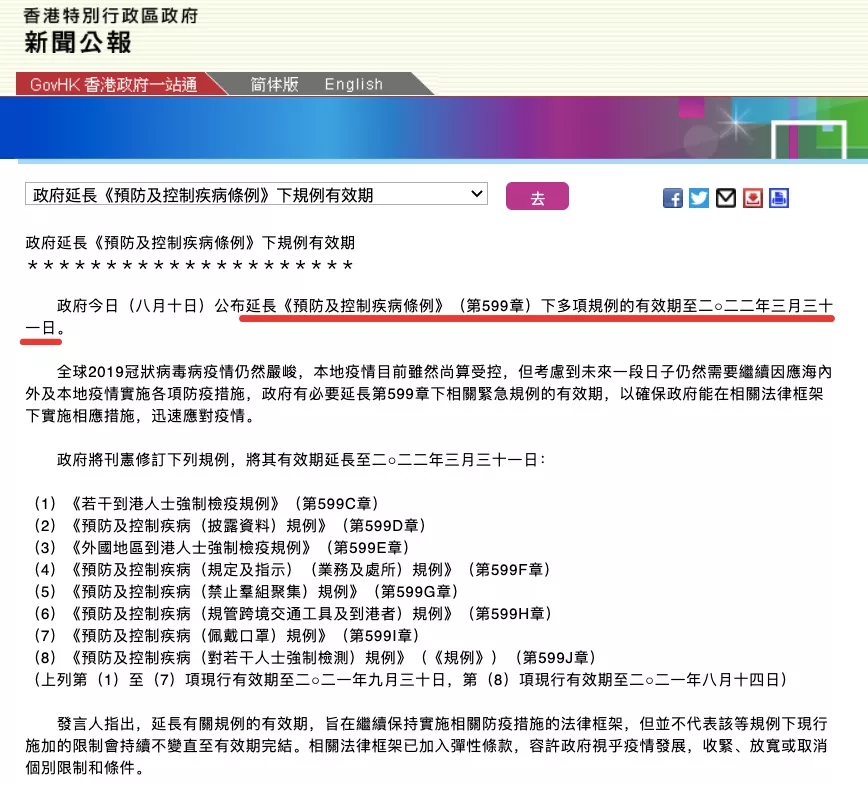Click the red download icon

pyautogui.click(x=752, y=198)
